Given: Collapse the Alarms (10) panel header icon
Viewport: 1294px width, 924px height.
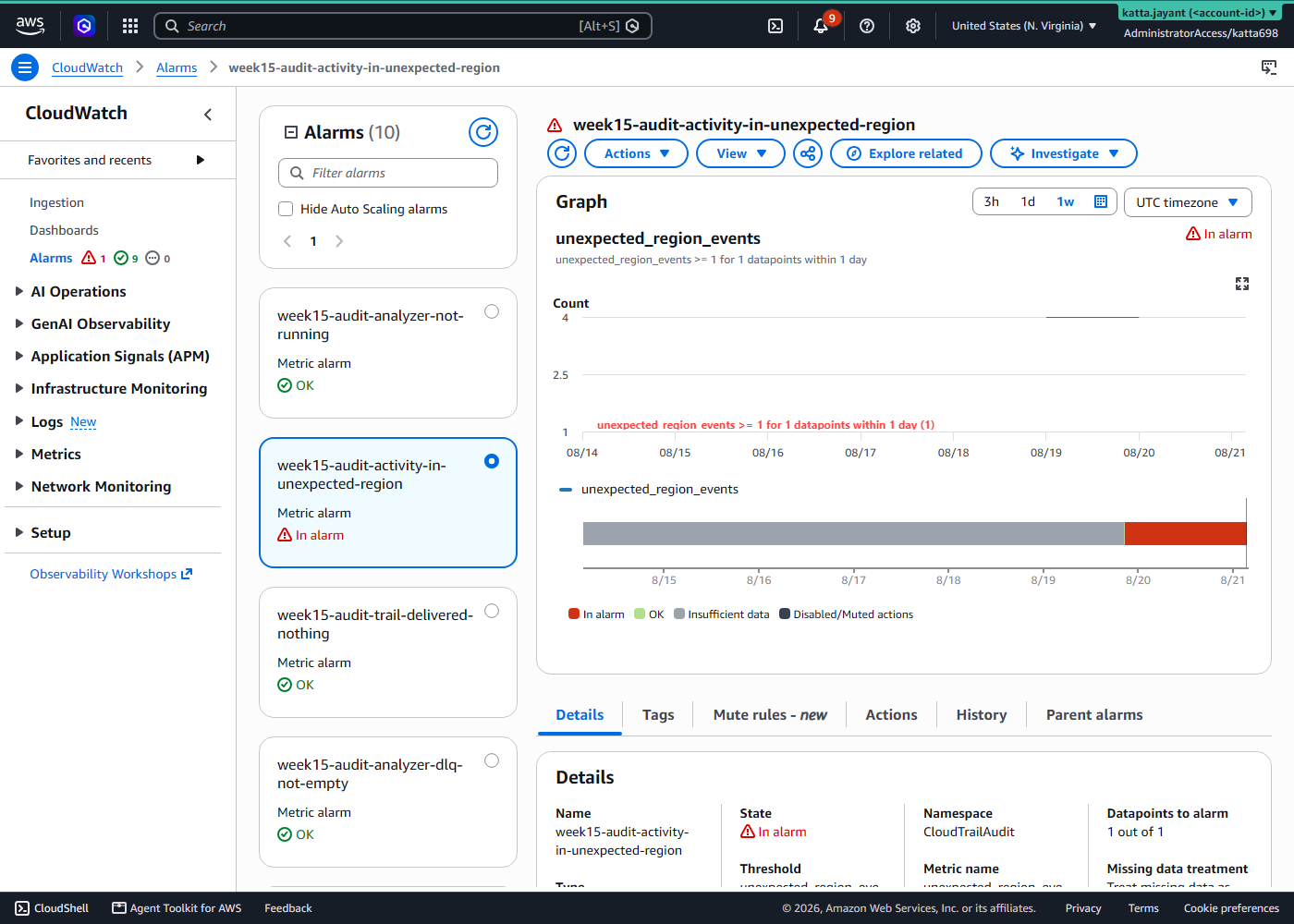Looking at the screenshot, I should click(x=291, y=132).
